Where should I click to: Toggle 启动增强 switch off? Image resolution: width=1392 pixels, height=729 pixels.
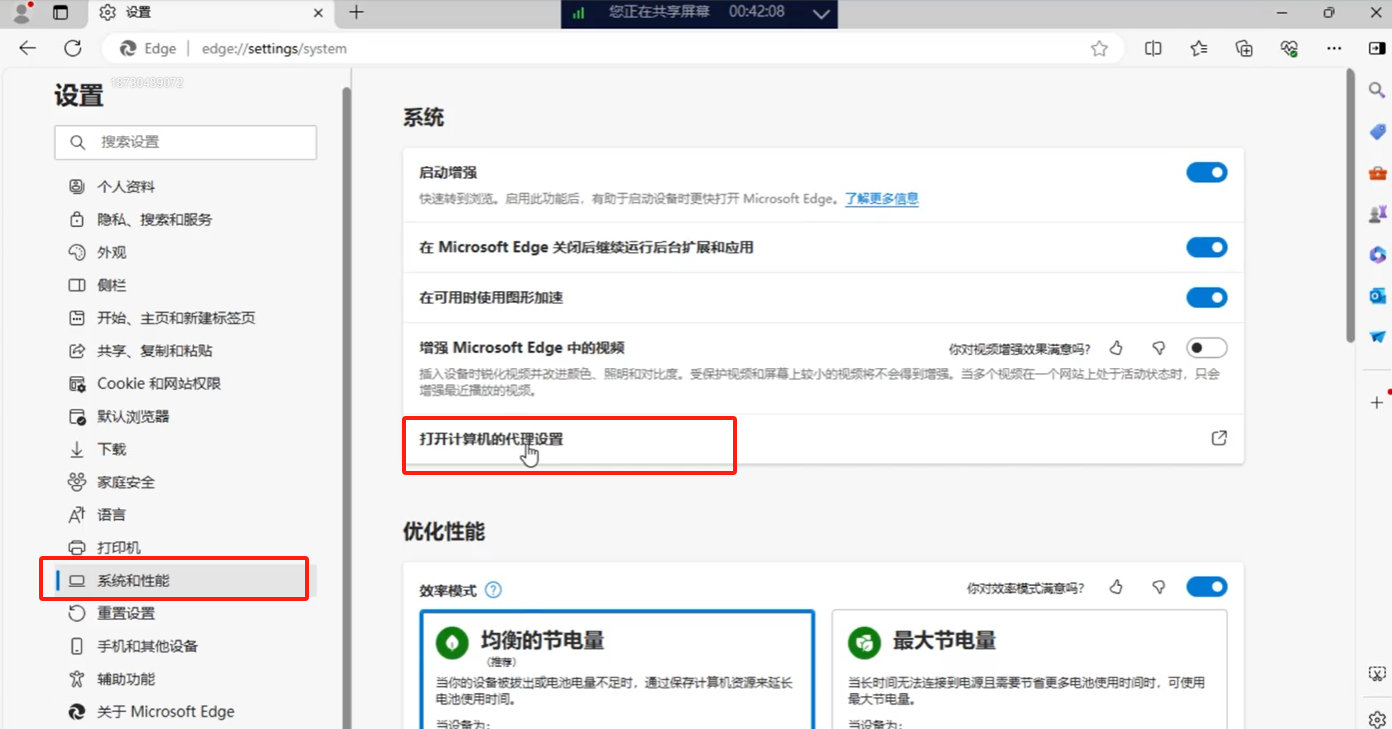(1207, 172)
